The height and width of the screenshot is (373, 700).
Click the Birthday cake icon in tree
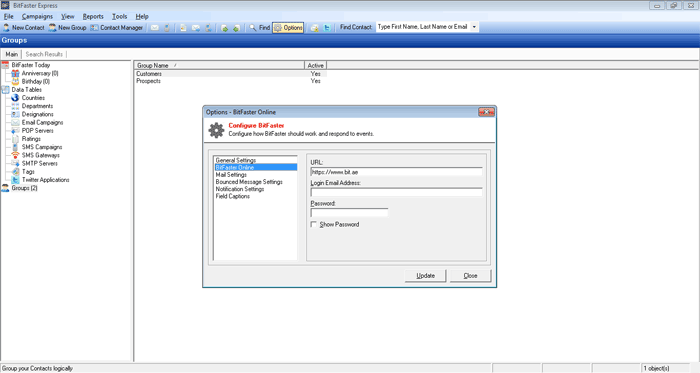pyautogui.click(x=15, y=82)
